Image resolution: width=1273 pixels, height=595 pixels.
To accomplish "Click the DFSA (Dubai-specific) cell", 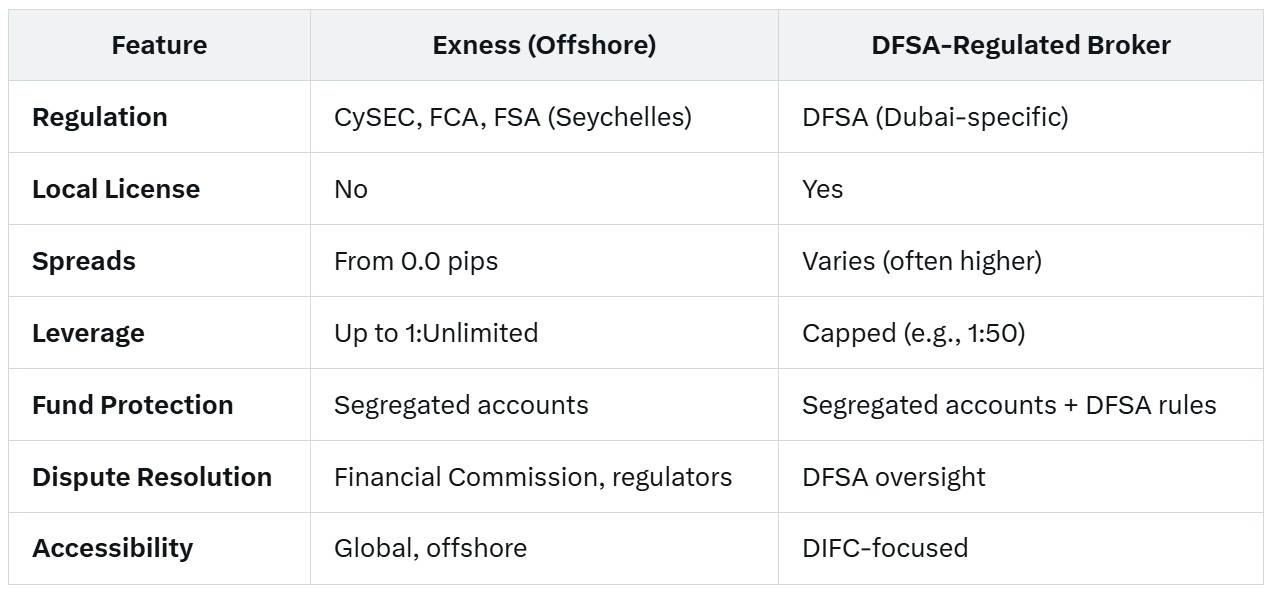I will point(935,117).
